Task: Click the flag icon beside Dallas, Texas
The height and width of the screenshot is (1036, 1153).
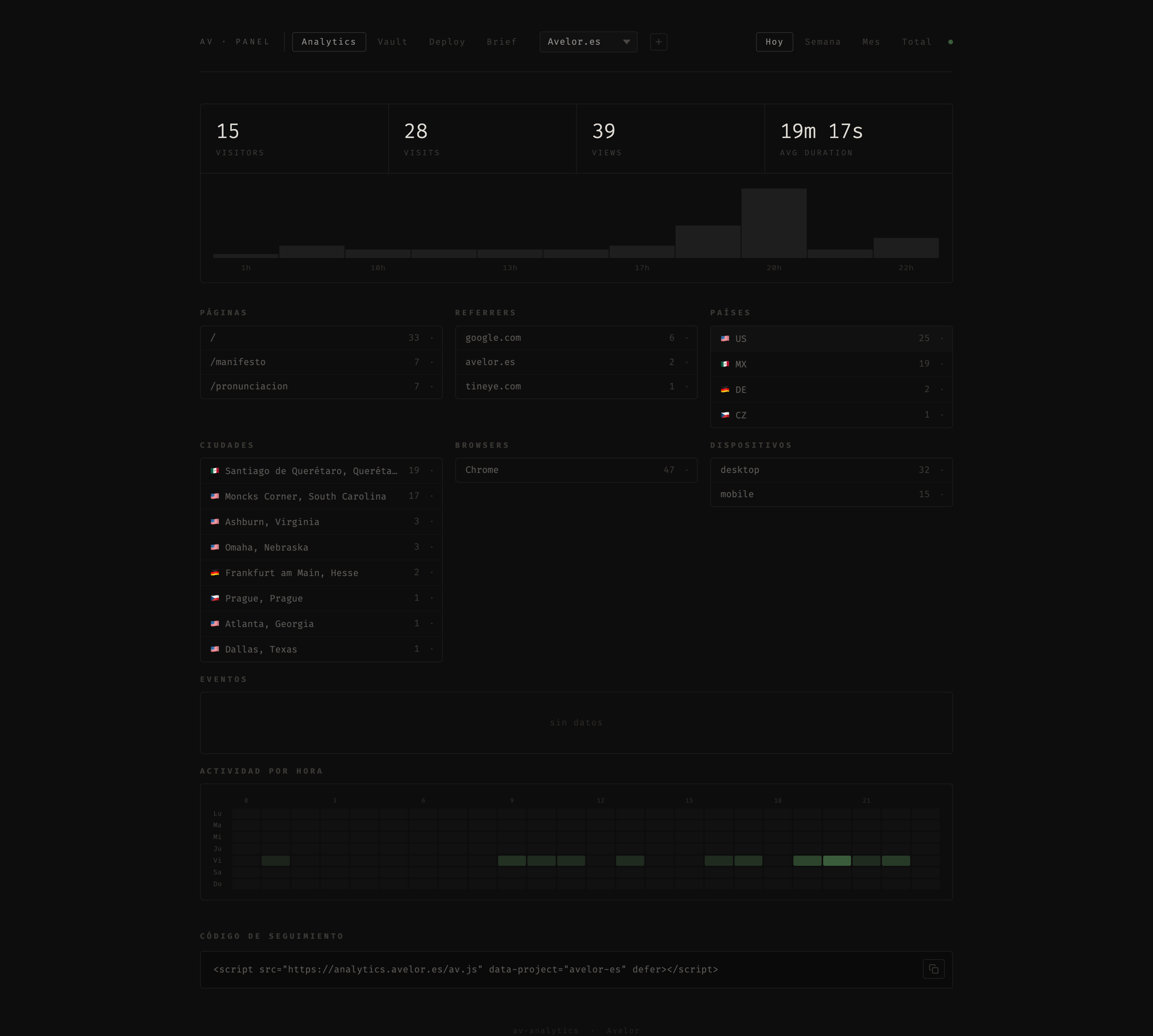Action: click(x=215, y=649)
